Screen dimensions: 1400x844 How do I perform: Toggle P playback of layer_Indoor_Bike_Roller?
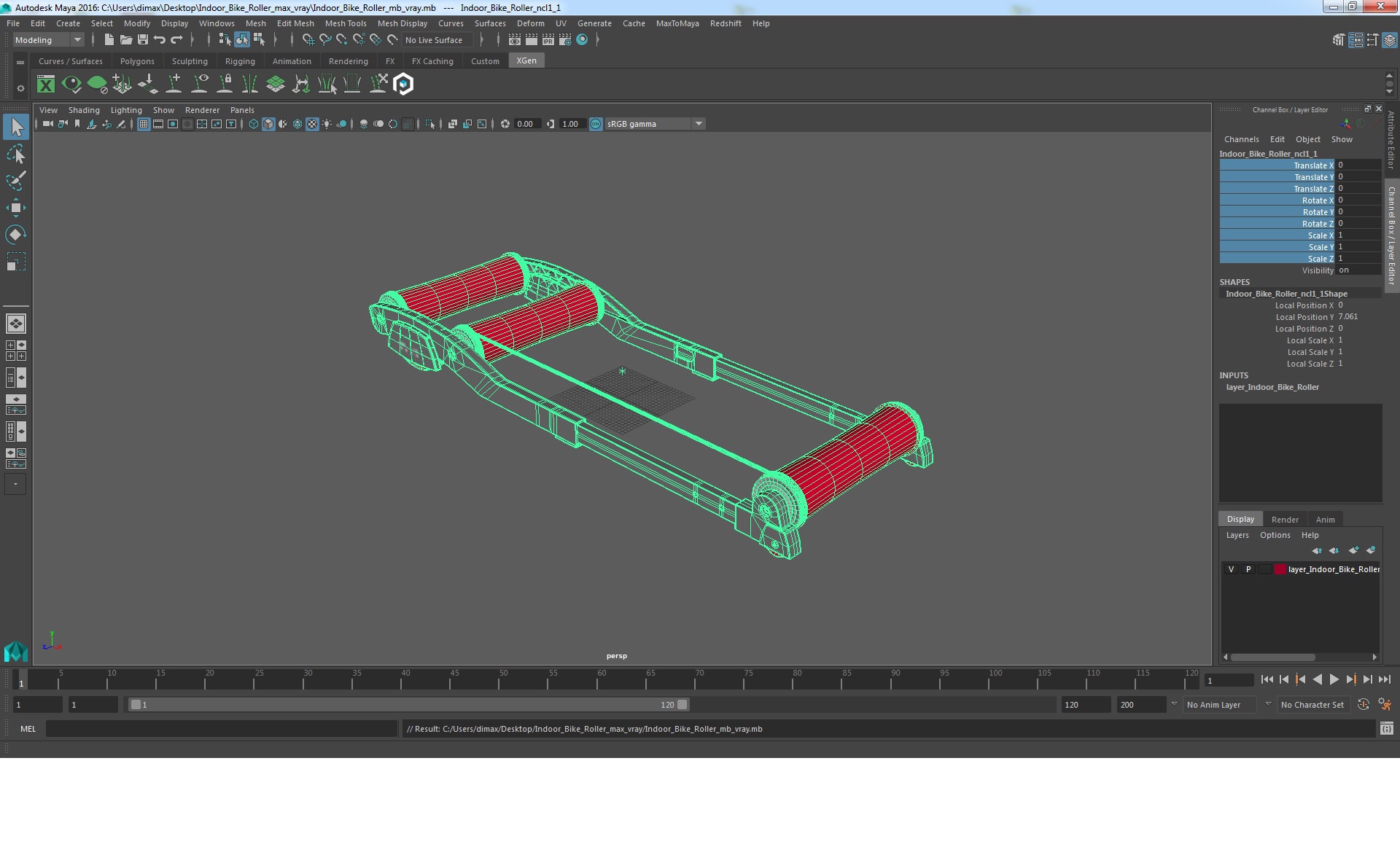pos(1248,569)
